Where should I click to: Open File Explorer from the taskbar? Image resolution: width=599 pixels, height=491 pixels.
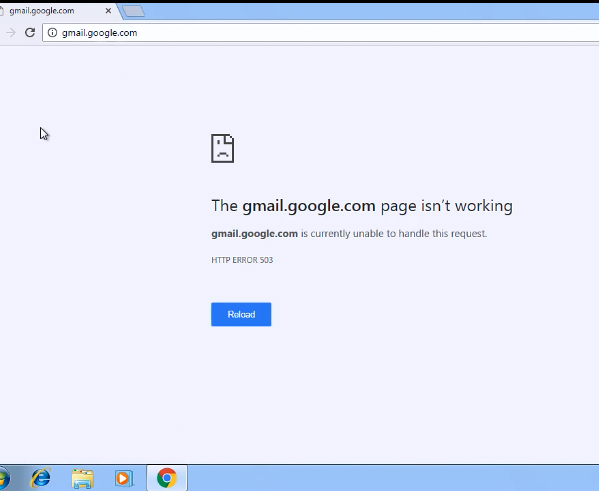point(82,478)
